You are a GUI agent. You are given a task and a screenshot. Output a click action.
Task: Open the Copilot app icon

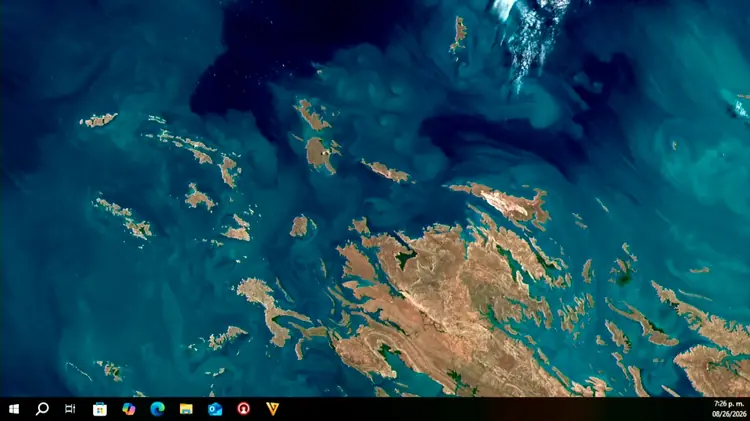pyautogui.click(x=129, y=409)
